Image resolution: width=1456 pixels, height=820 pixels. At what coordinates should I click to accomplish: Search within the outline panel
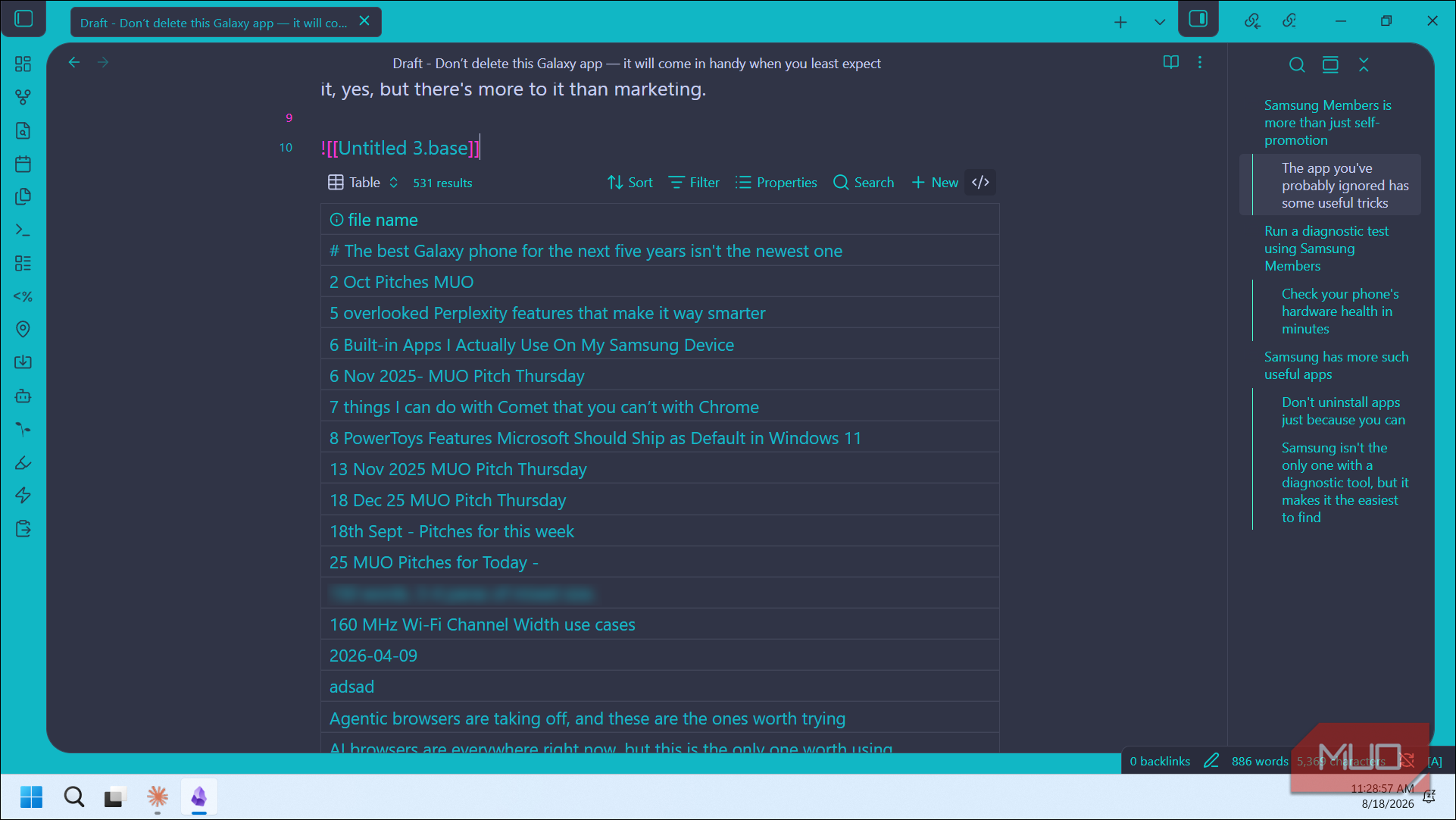pos(1297,64)
